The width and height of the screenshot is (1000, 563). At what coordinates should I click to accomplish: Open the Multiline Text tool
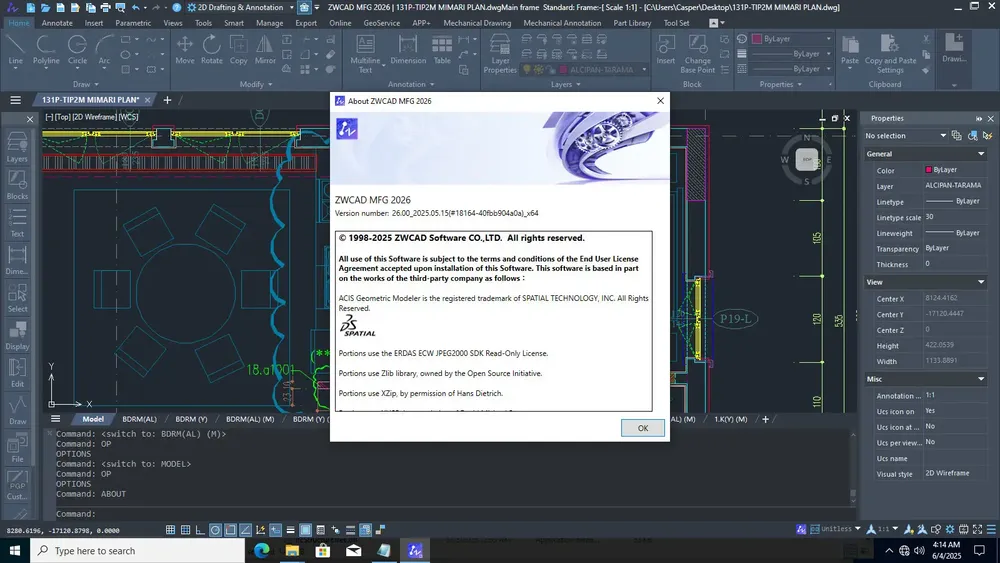coord(365,54)
